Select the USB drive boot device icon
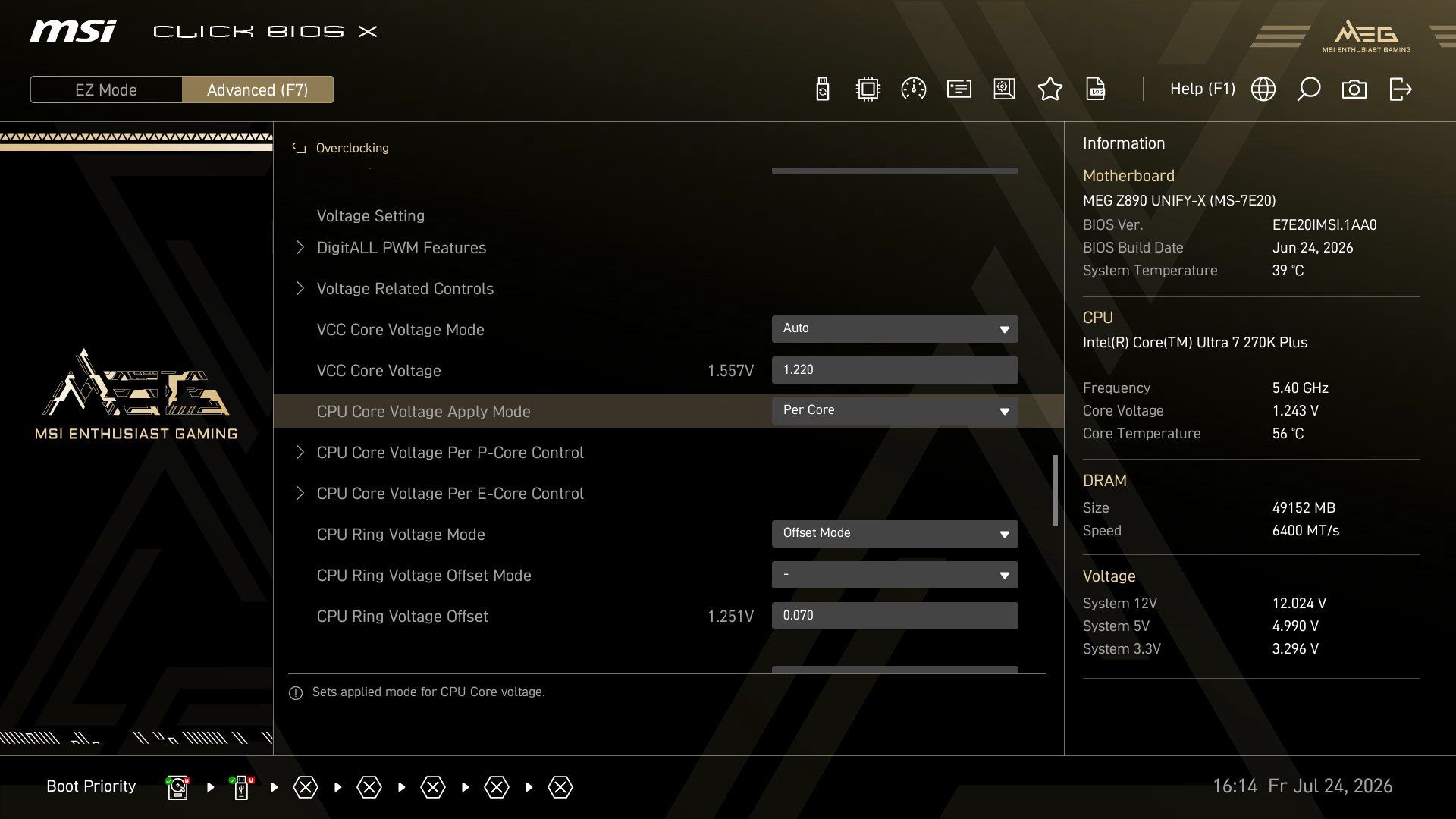This screenshot has width=1456, height=819. coord(242,787)
